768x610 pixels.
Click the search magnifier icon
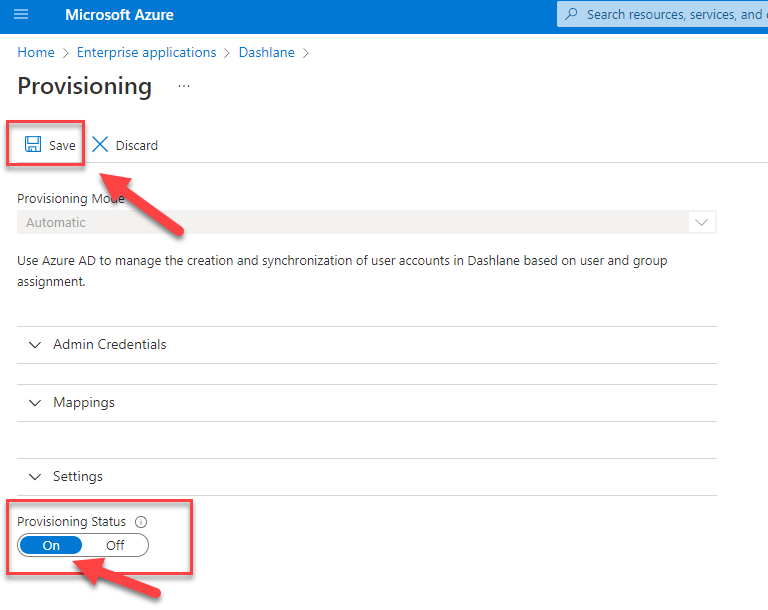pos(572,15)
